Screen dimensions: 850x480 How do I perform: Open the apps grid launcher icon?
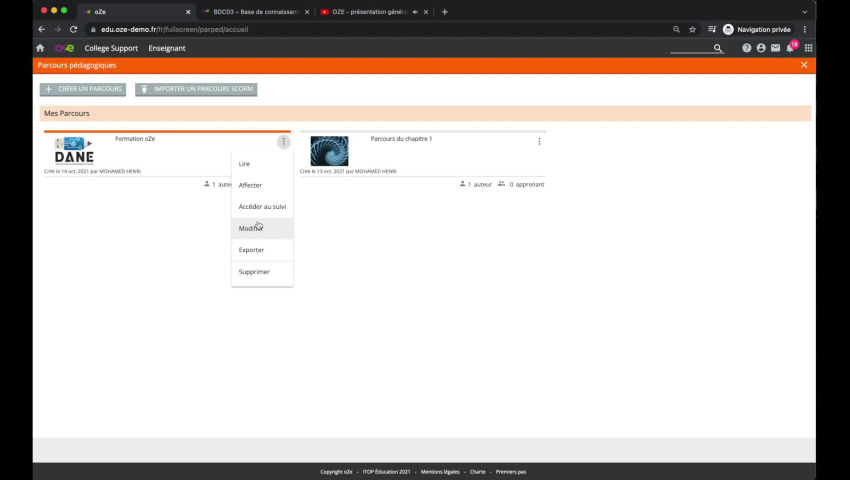[x=808, y=48]
